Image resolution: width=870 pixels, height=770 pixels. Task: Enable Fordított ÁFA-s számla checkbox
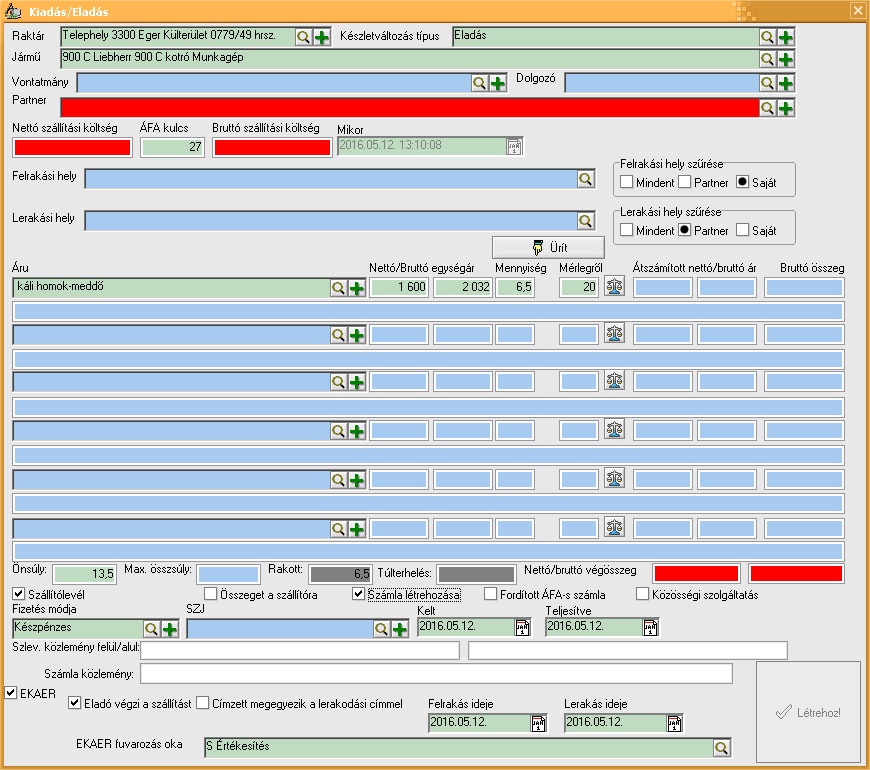tap(490, 594)
